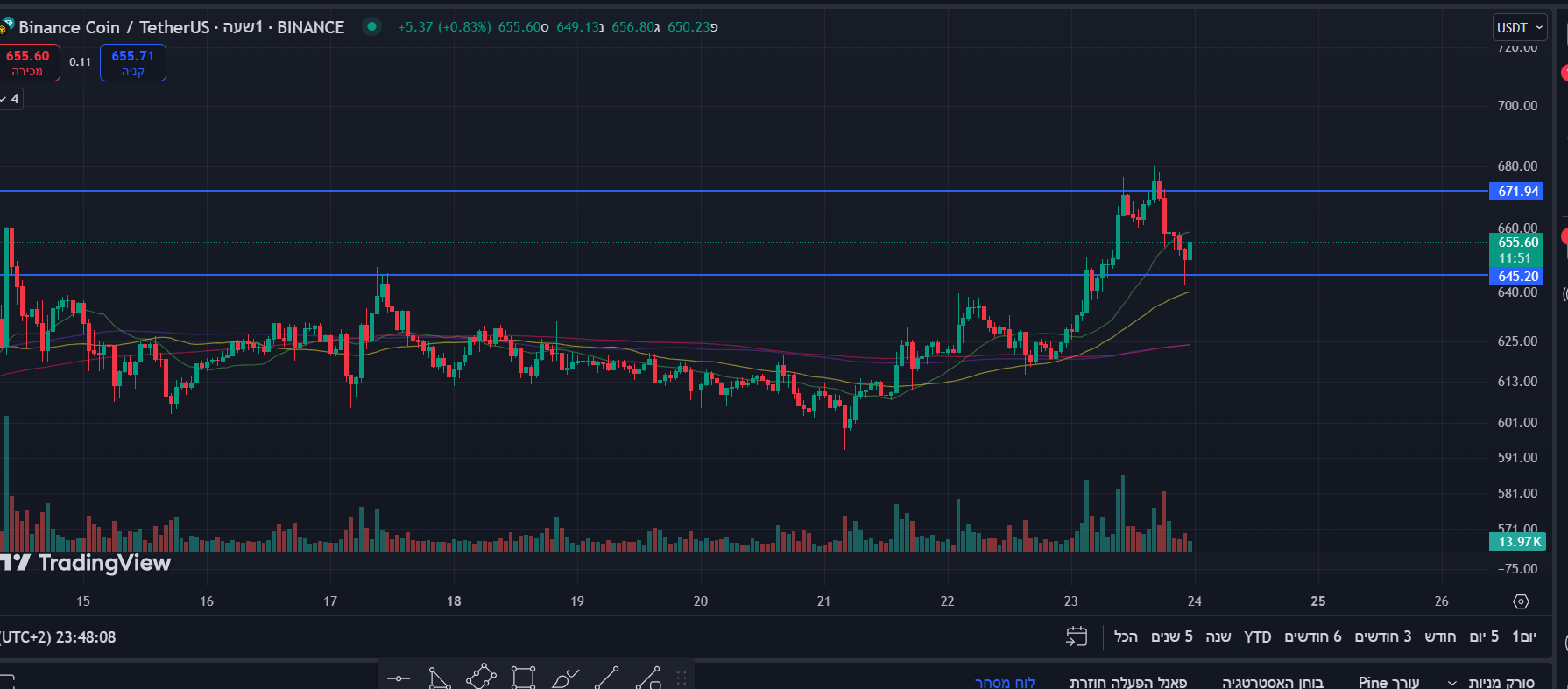Click the date label 23 on time axis

1070,601
